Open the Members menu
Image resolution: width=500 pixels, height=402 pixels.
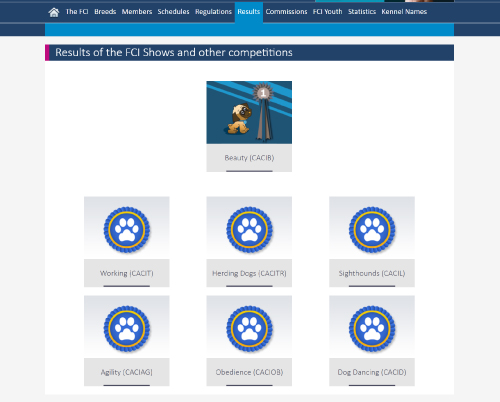(137, 12)
